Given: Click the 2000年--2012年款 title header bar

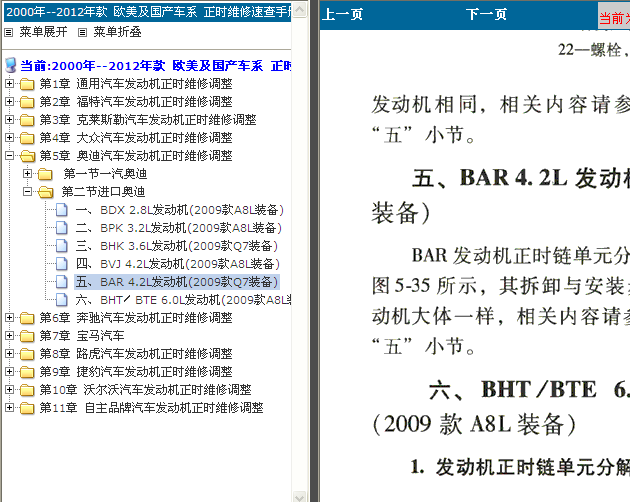Looking at the screenshot, I should [147, 12].
